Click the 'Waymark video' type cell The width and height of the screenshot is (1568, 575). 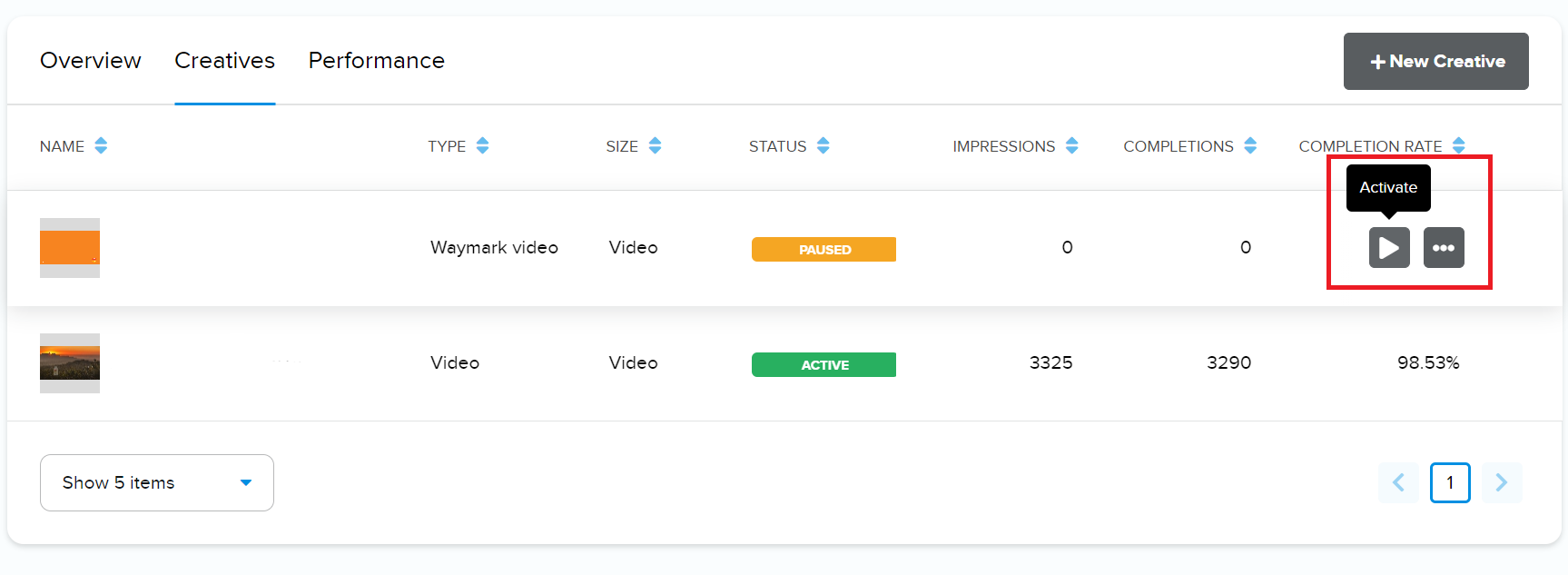click(x=494, y=247)
